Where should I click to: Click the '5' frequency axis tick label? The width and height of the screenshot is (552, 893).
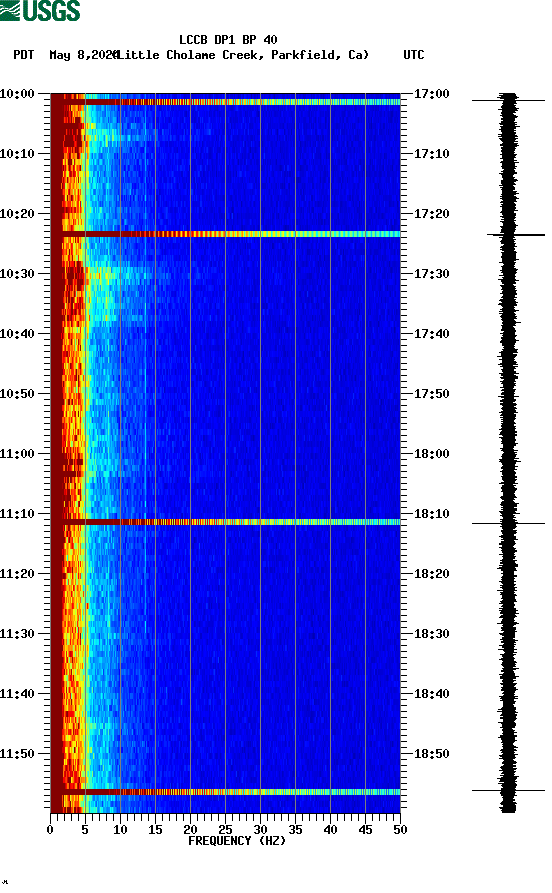pyautogui.click(x=85, y=830)
